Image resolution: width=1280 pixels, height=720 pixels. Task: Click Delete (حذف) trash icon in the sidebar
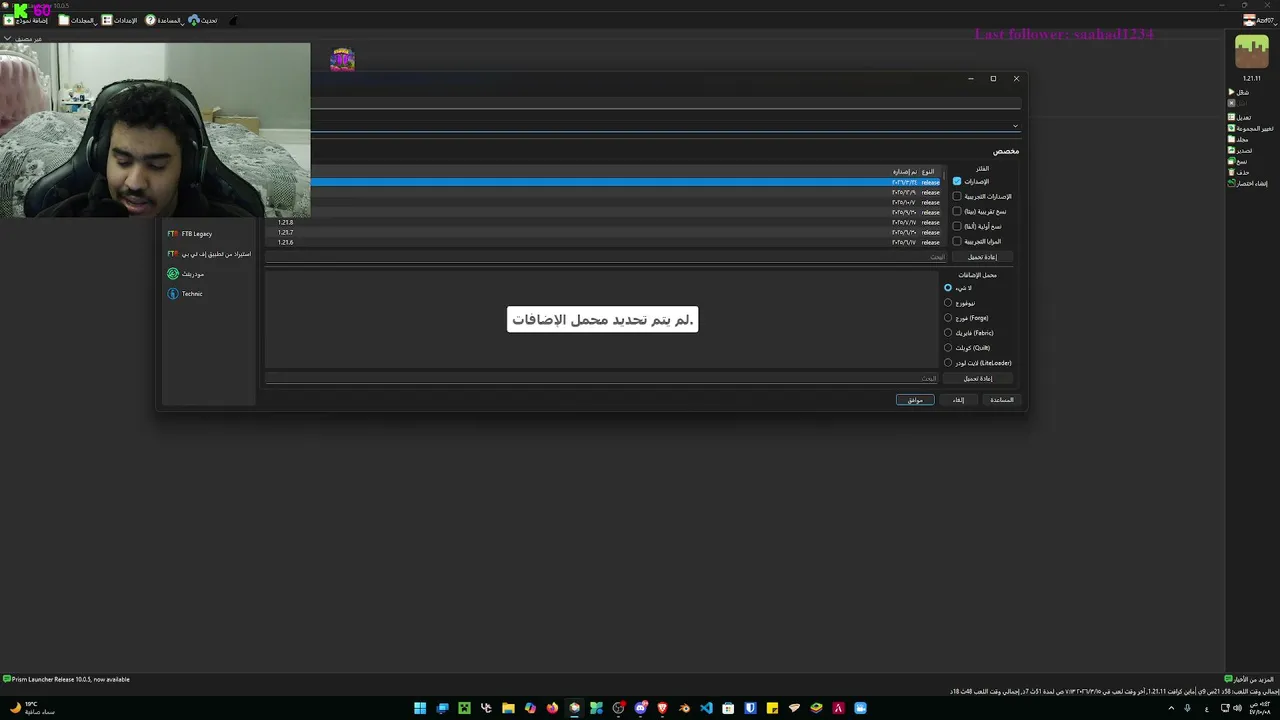coord(1232,172)
